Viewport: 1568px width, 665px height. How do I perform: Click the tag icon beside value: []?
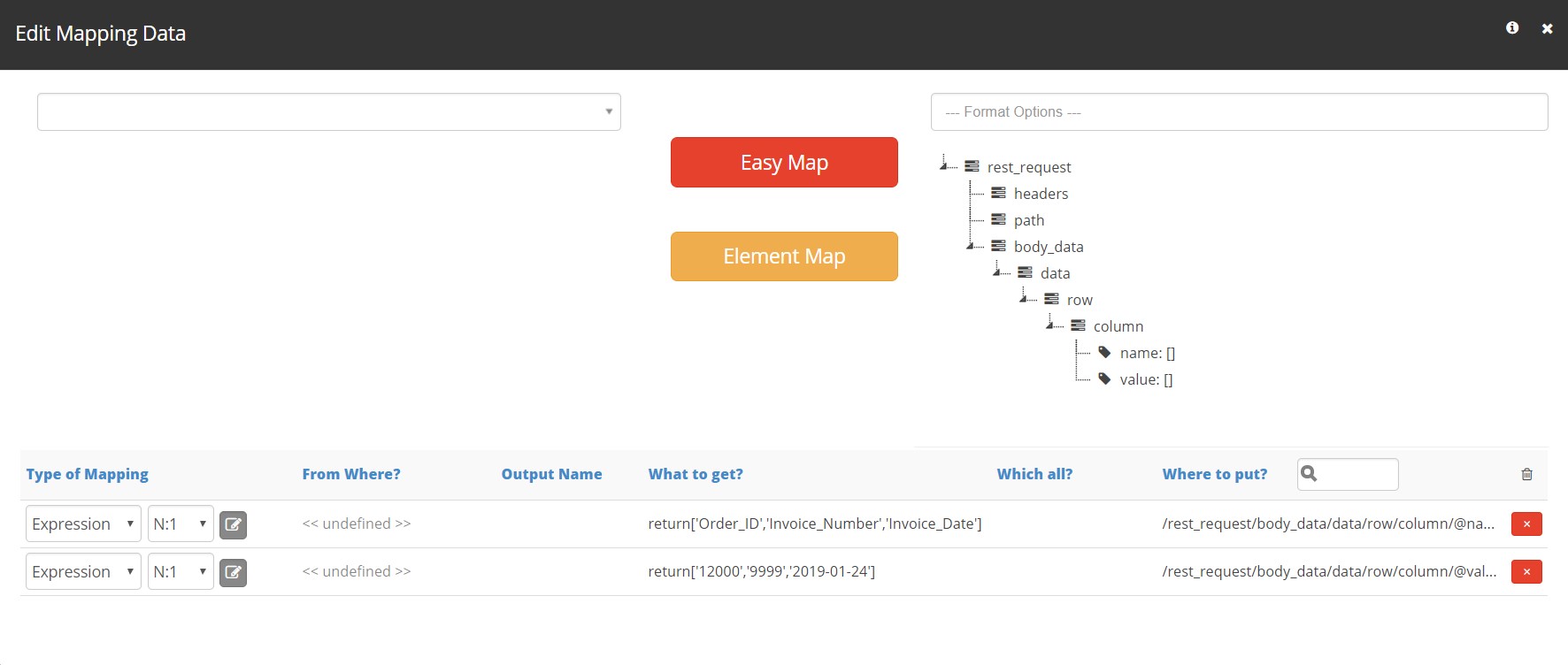[1104, 378]
